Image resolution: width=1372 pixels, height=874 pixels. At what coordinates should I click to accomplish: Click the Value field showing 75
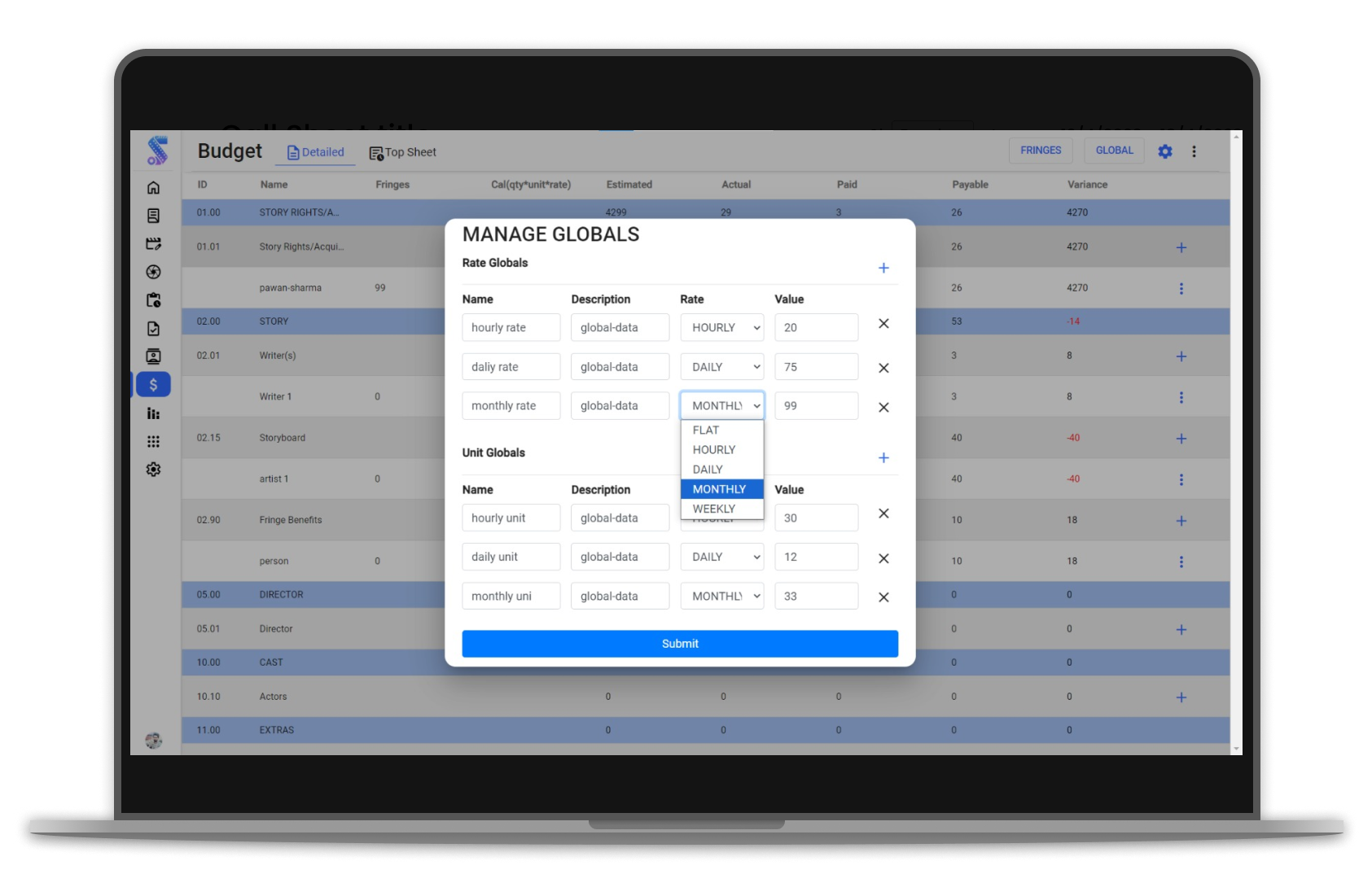[816, 366]
